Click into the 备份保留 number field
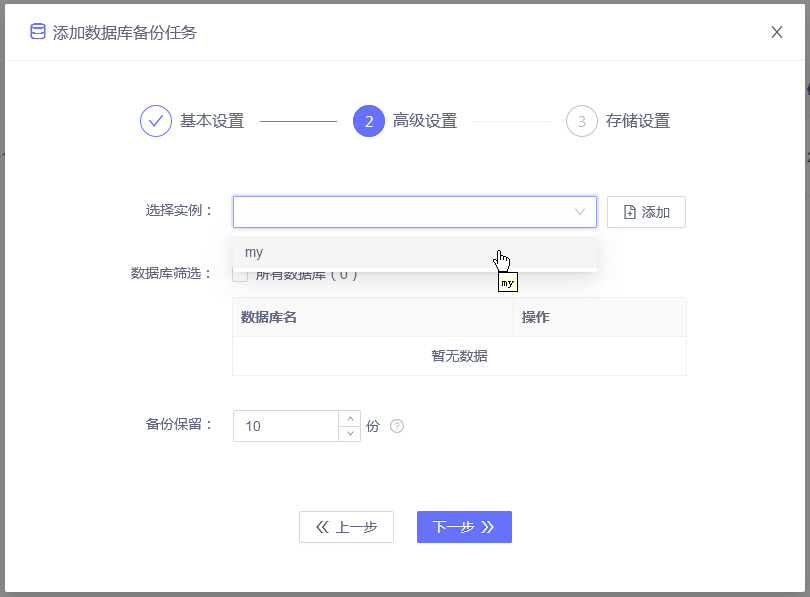Viewport: 810px width, 597px height. [285, 426]
